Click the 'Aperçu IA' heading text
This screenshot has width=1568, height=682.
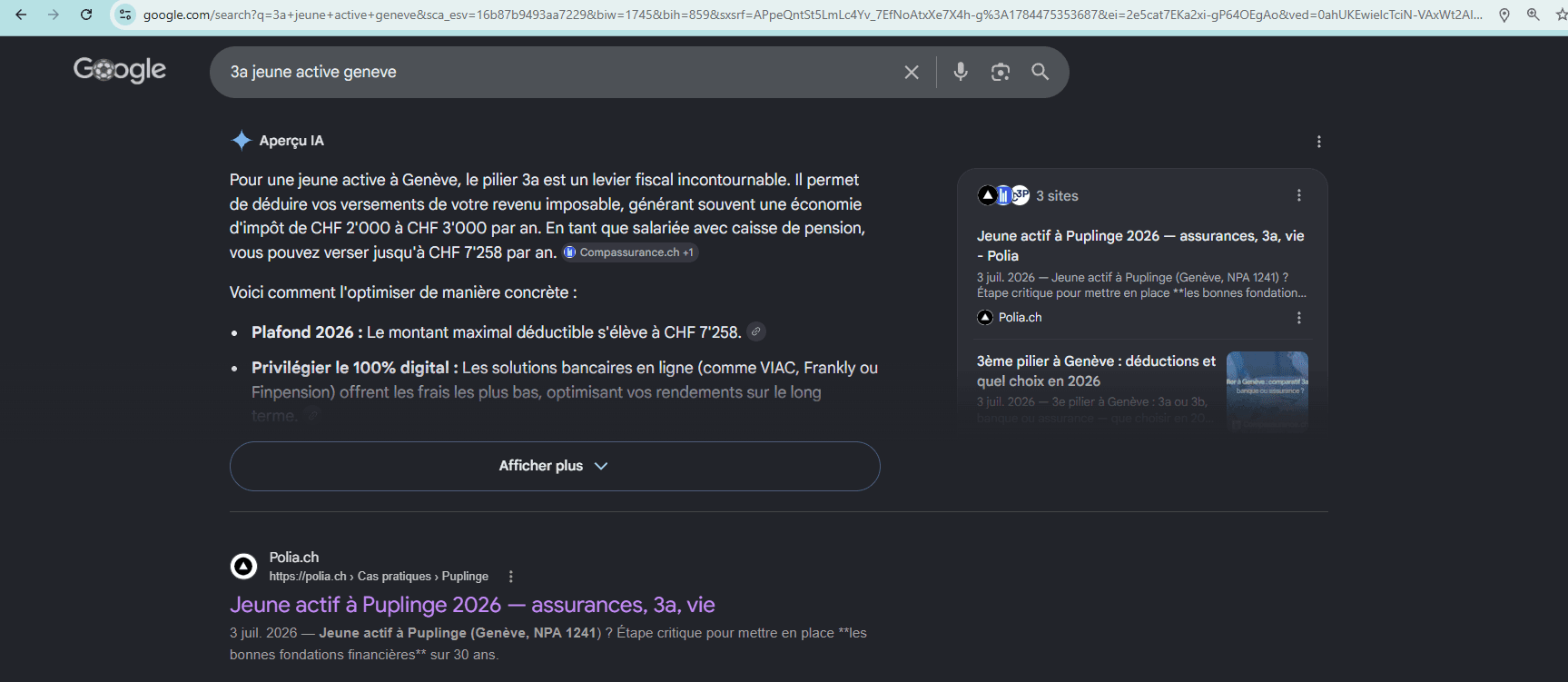[x=291, y=141]
